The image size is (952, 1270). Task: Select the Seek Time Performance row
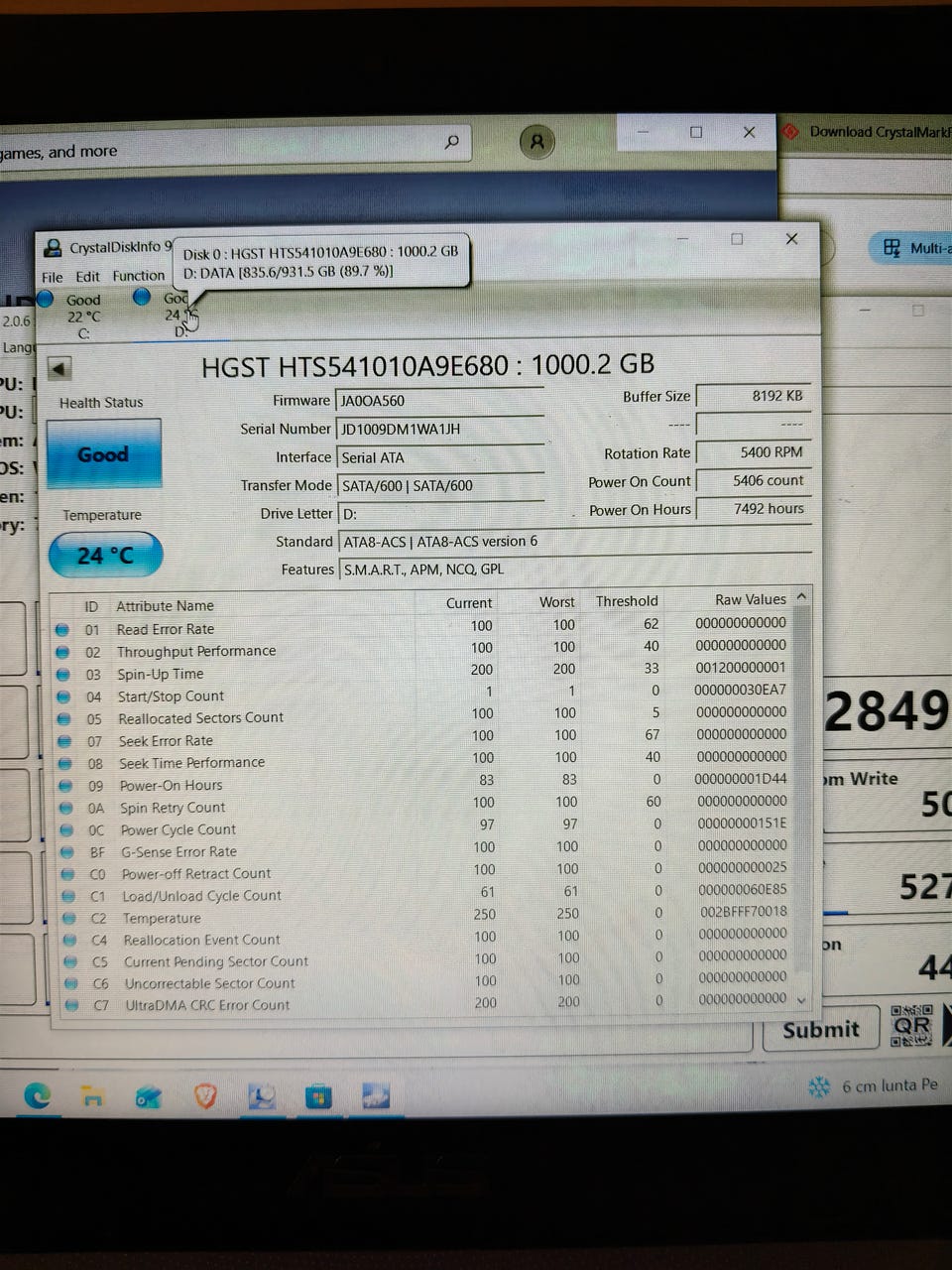421,760
